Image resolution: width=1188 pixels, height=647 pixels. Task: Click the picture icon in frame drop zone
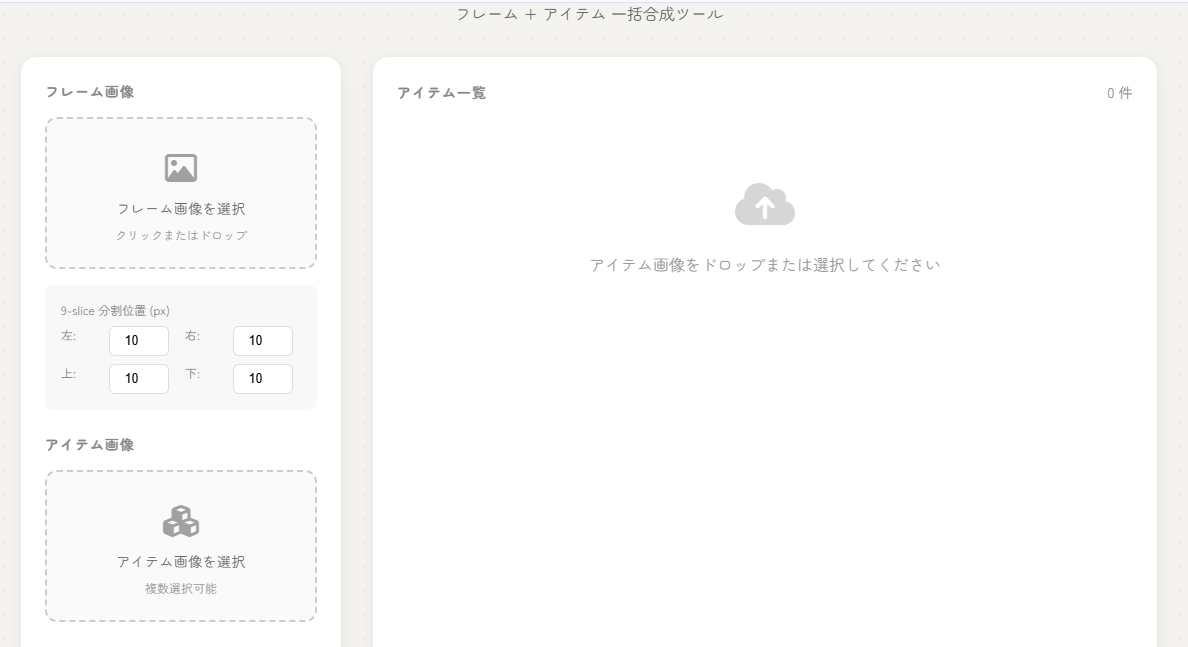(x=181, y=168)
